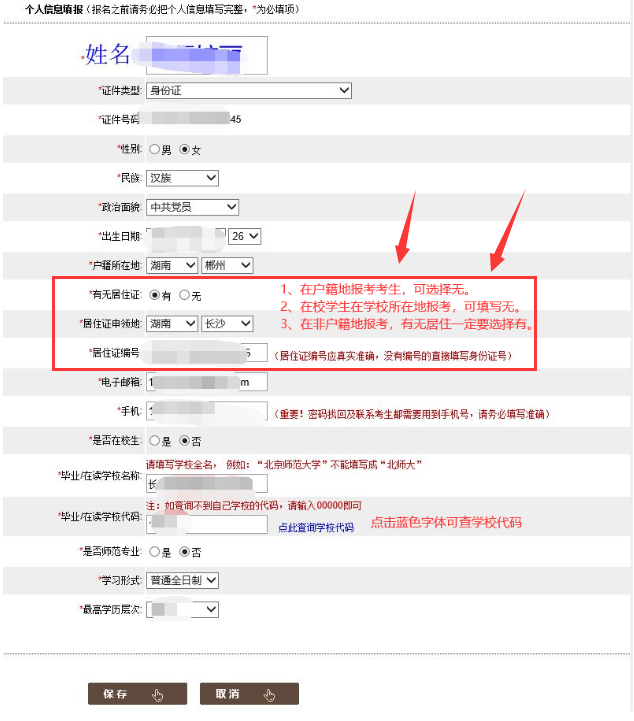Click the 居住证编号 input field

207,353
